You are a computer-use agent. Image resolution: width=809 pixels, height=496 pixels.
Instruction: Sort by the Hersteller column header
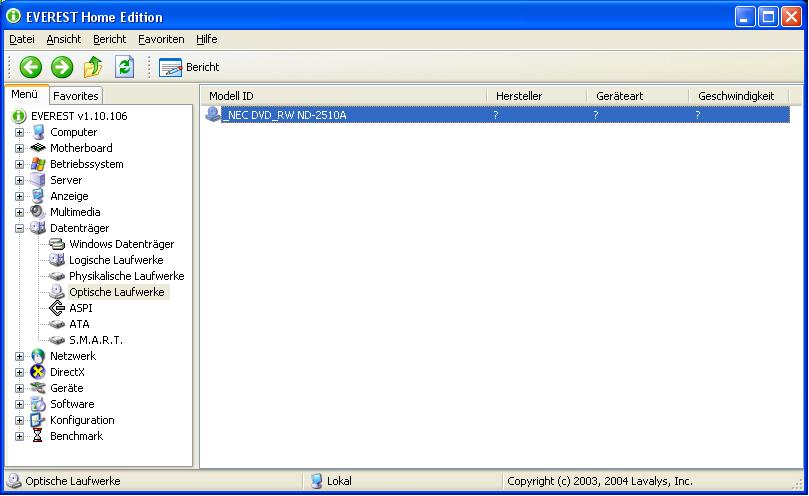[537, 96]
